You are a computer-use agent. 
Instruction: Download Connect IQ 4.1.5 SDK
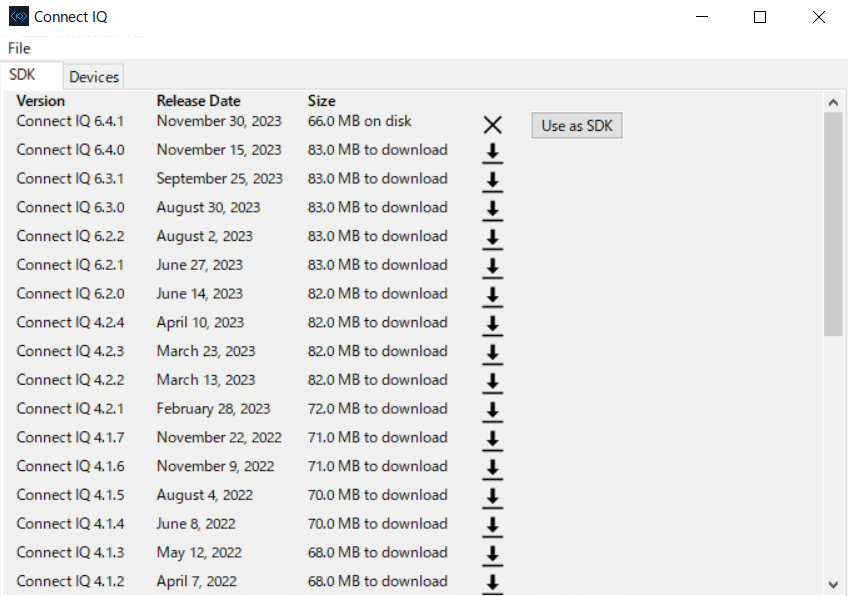click(x=492, y=498)
